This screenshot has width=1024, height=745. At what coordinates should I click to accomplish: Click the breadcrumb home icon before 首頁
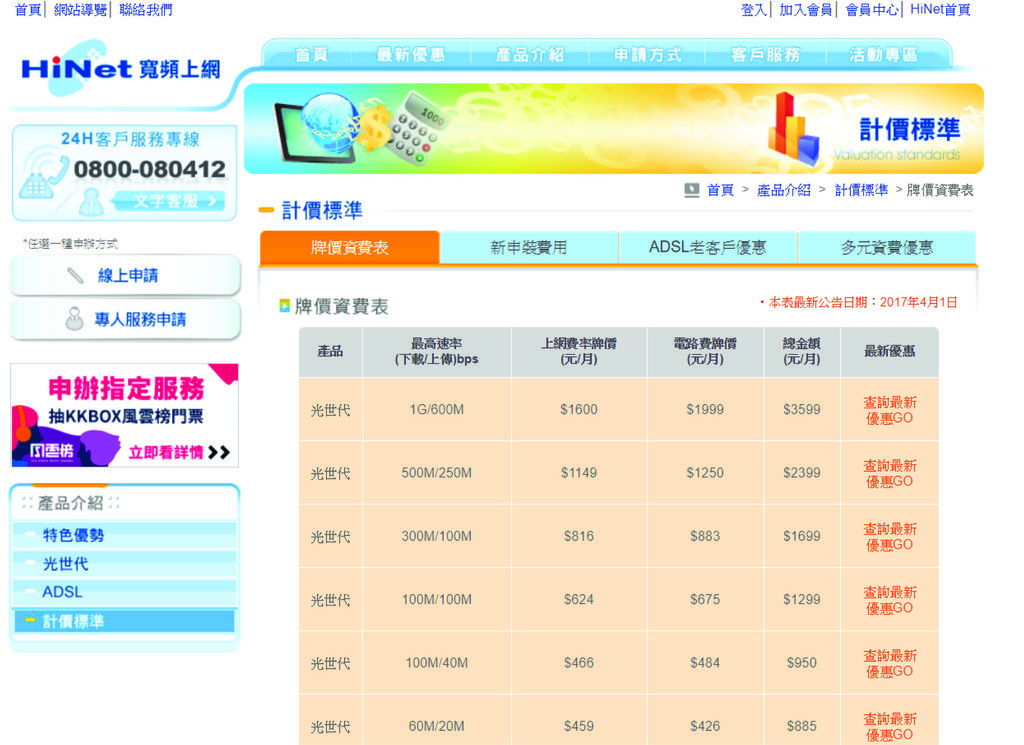692,190
